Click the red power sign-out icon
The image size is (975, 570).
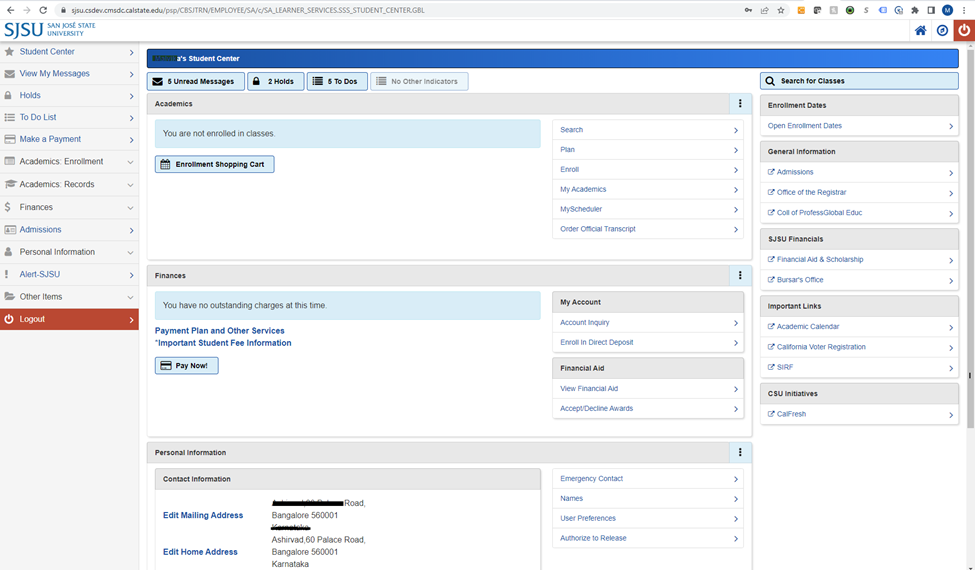coord(964,30)
